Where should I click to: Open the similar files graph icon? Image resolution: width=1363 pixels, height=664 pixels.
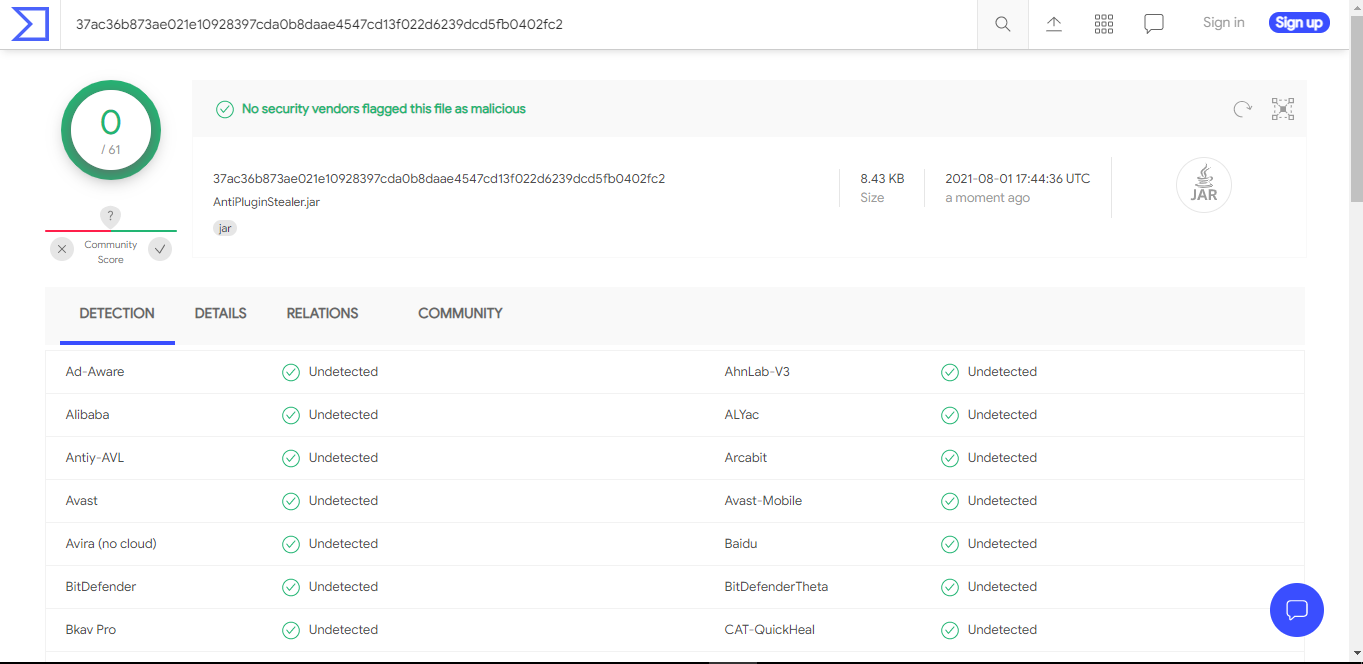tap(1283, 109)
